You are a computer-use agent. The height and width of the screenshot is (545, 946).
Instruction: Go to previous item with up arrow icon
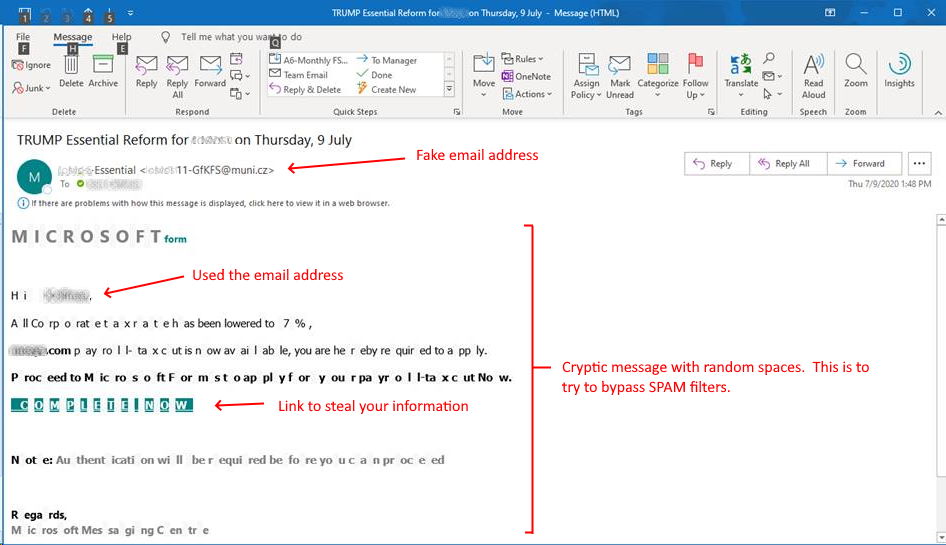(87, 13)
